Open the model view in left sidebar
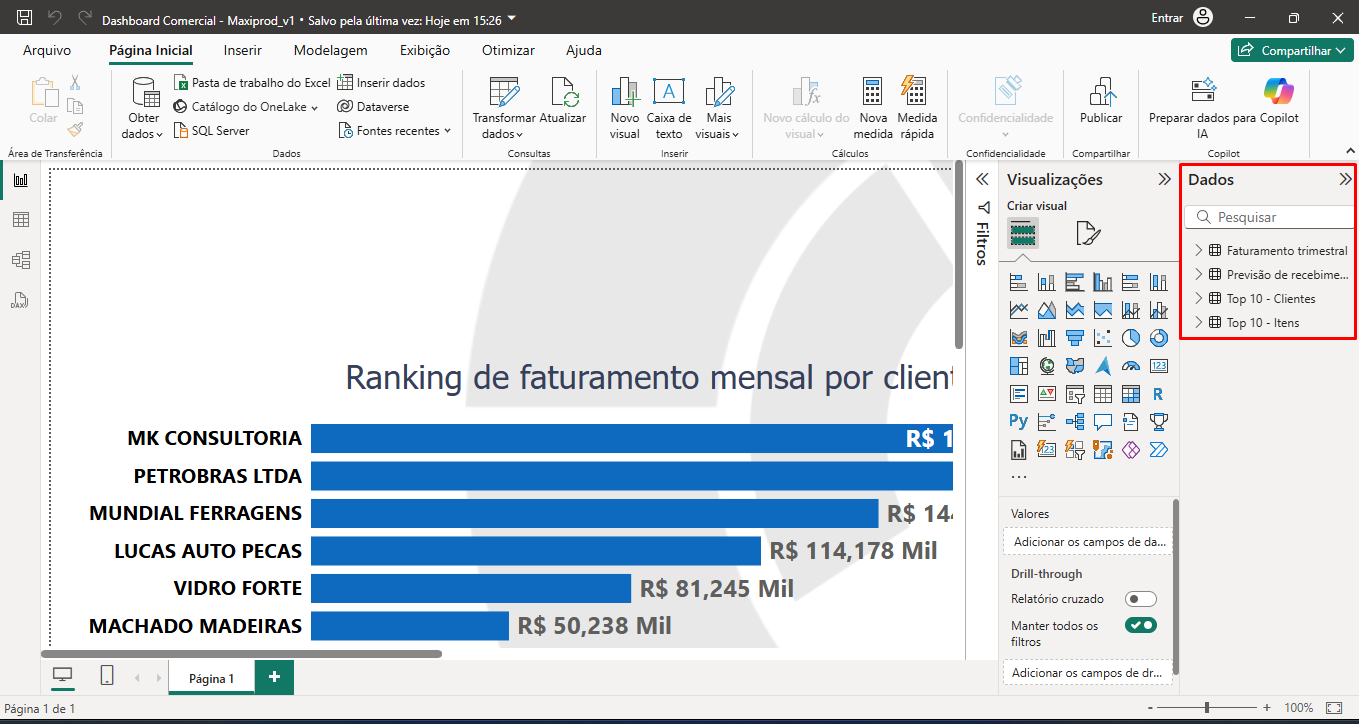Screen dimensions: 1359x724 pyautogui.click(x=20, y=260)
